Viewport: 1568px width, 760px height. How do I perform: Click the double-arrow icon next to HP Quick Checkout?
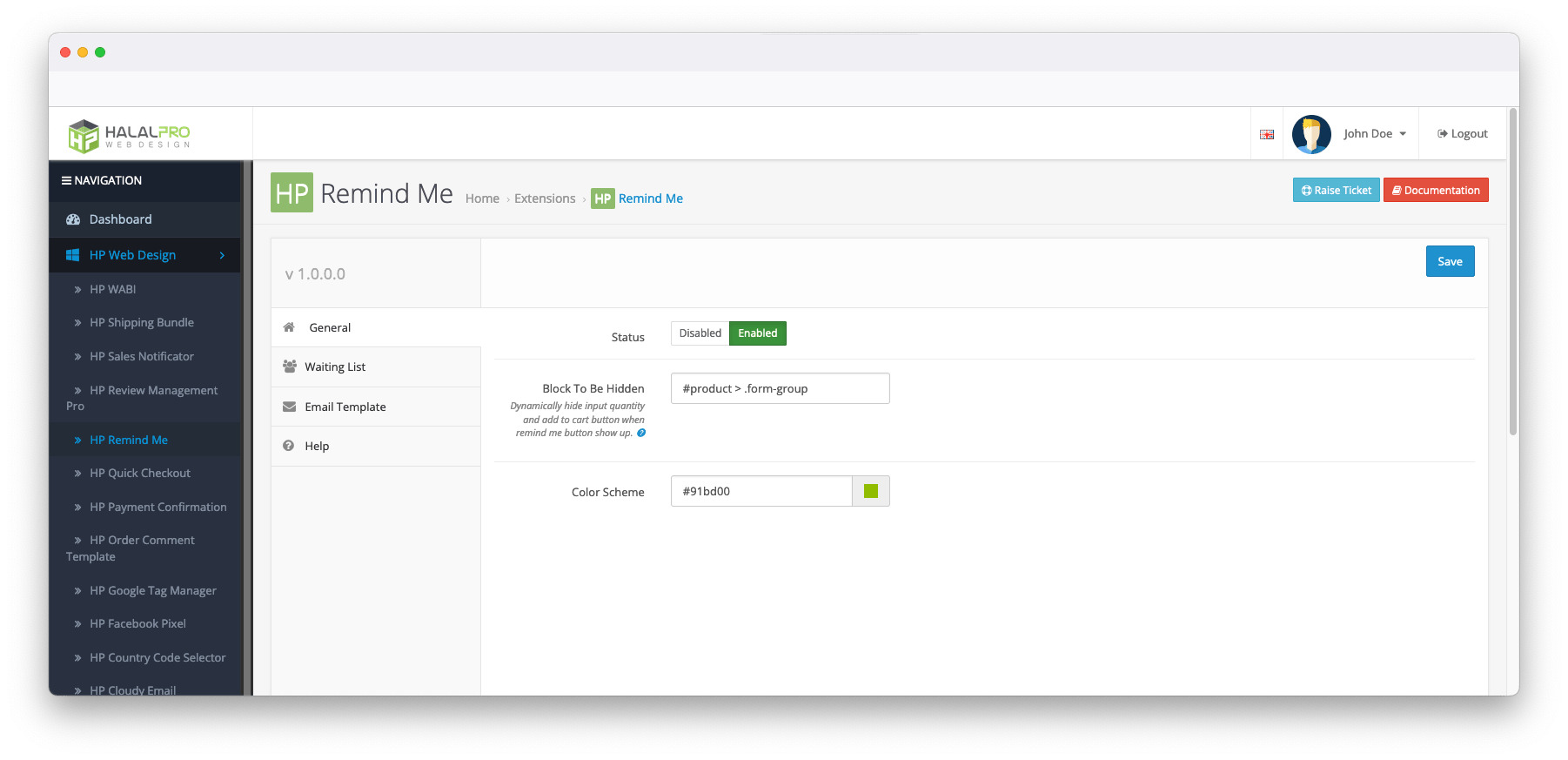click(x=77, y=474)
